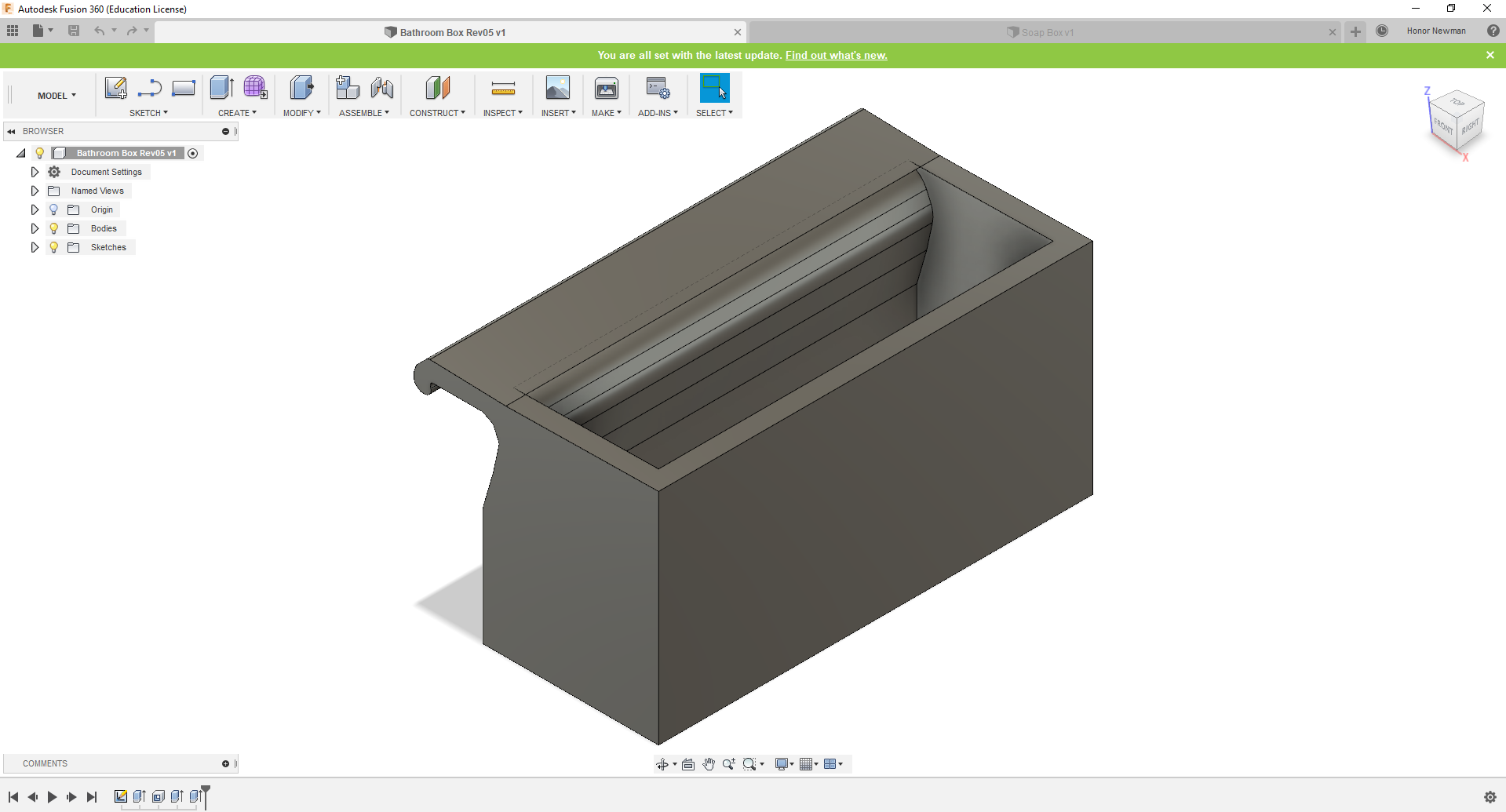This screenshot has width=1506, height=812.
Task: Select the Line sketch tool icon
Action: tap(149, 88)
